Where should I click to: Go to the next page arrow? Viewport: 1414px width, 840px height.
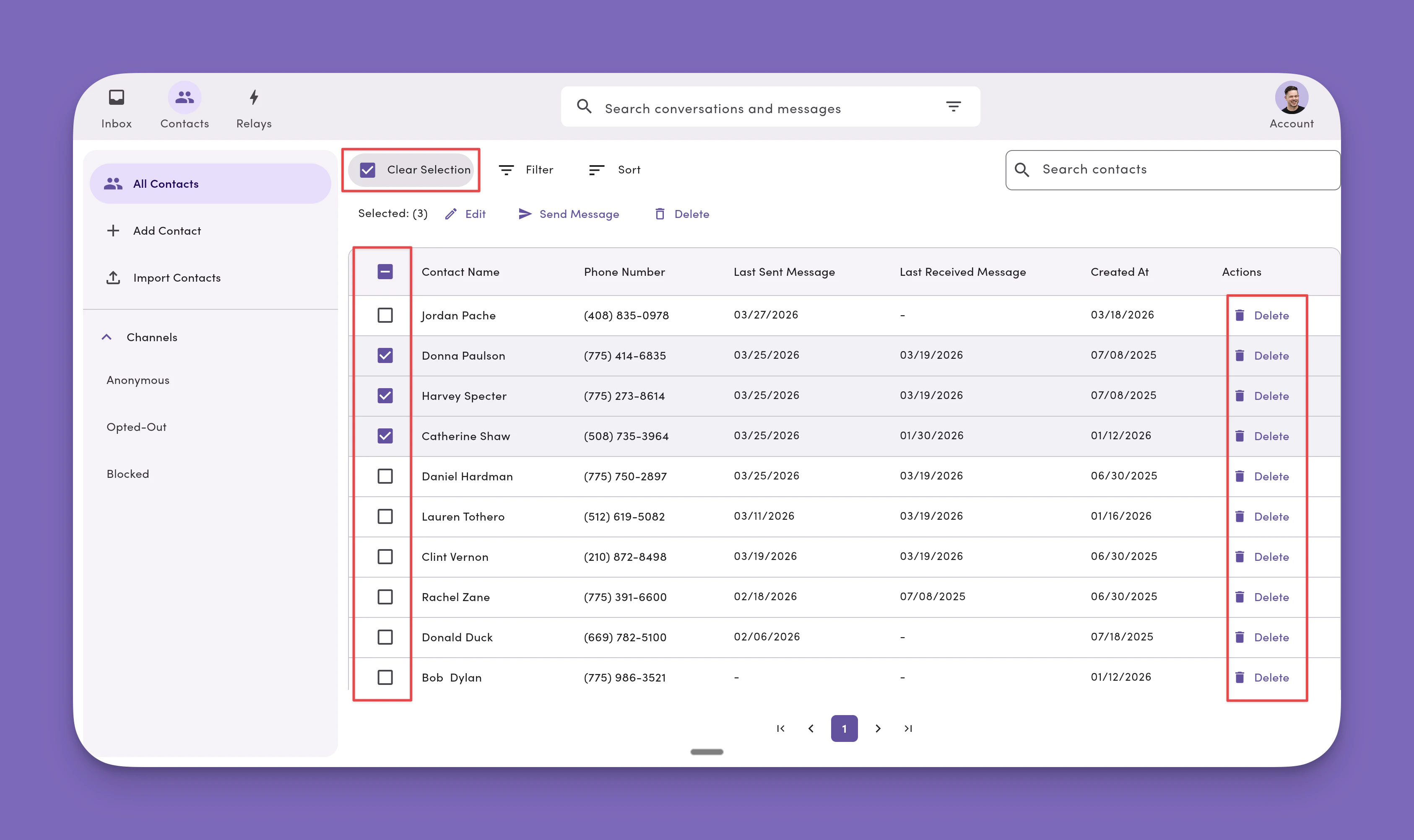[878, 729]
